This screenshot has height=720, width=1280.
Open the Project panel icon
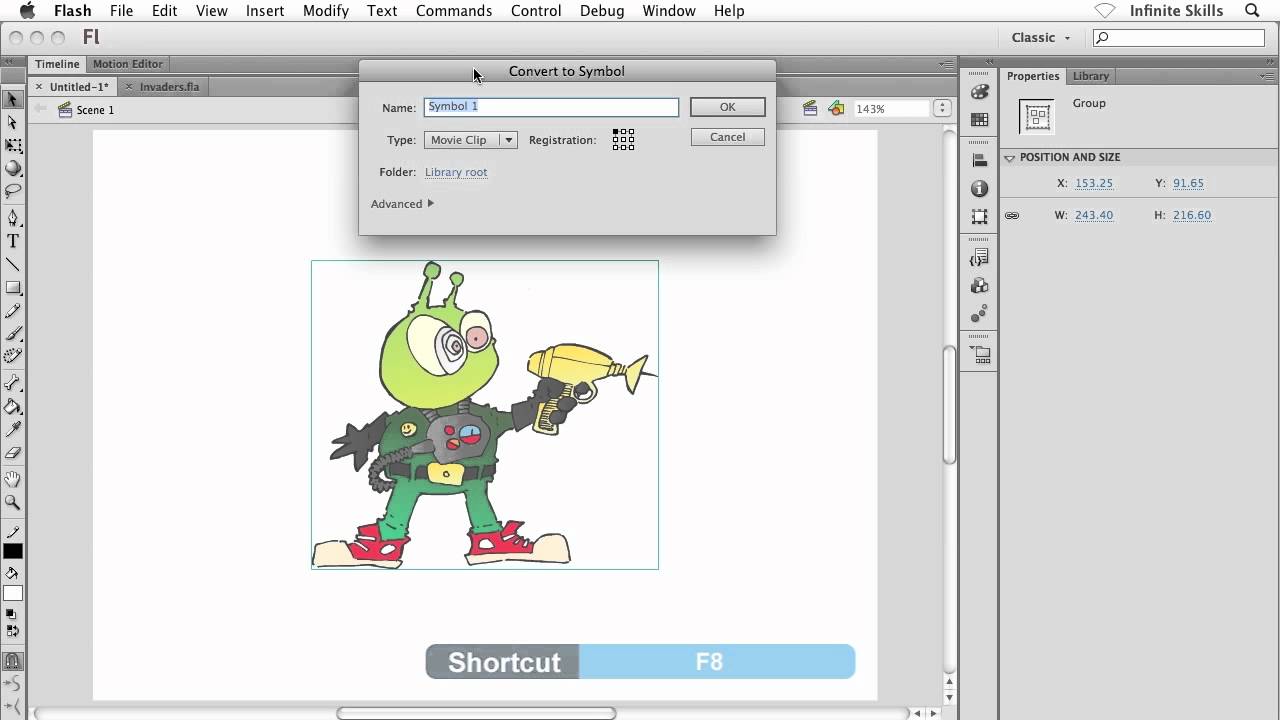pos(980,355)
